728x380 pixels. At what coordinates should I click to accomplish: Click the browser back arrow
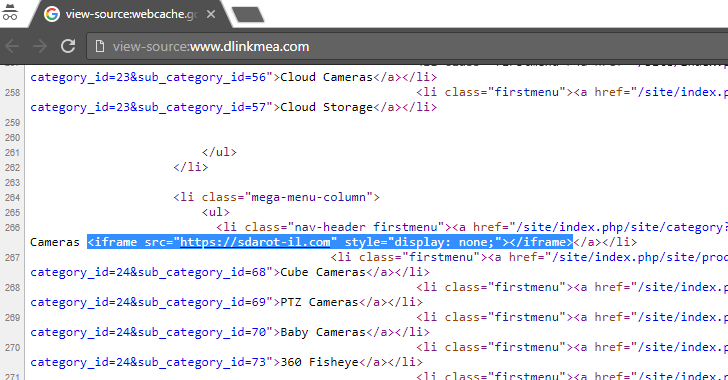point(13,46)
